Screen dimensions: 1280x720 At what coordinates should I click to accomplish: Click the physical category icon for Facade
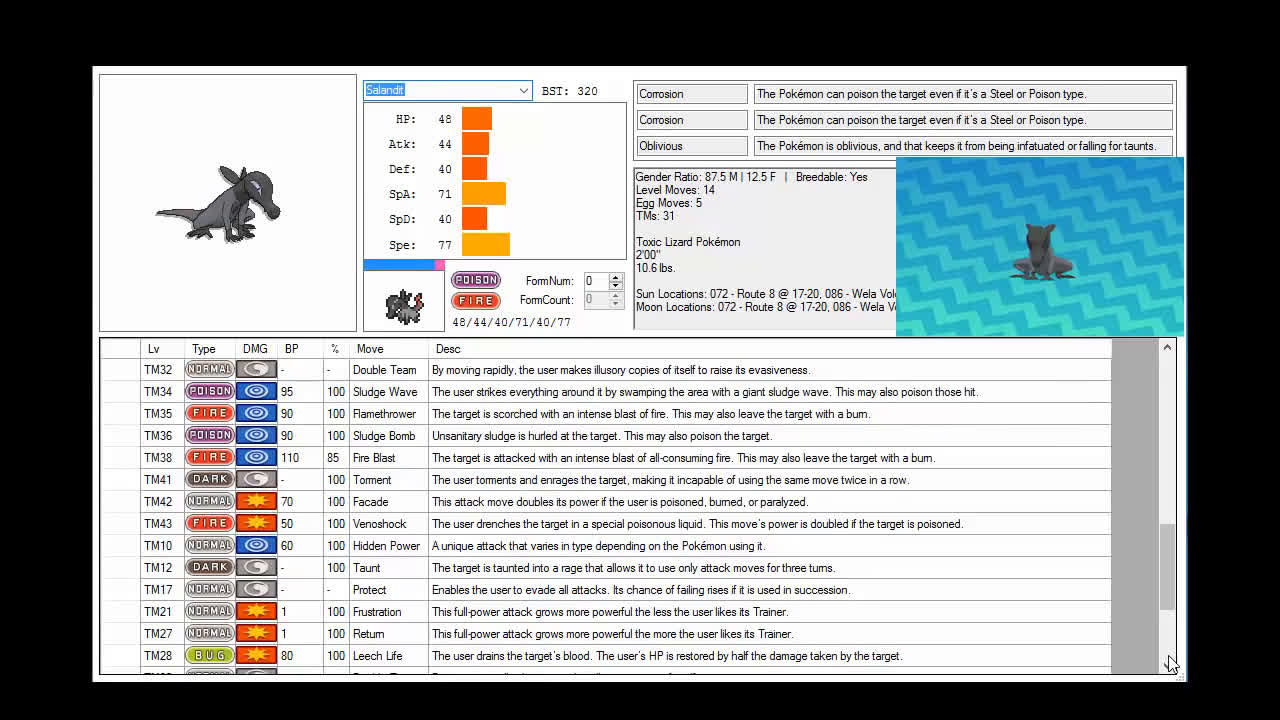pyautogui.click(x=257, y=502)
